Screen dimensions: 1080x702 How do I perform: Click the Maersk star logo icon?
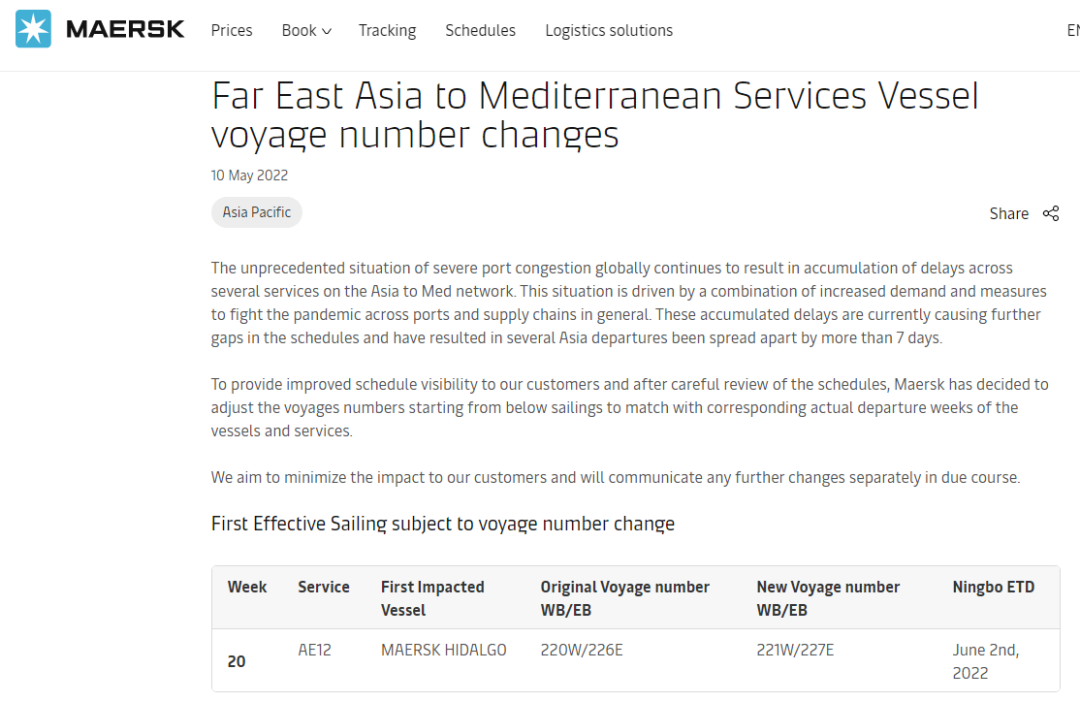33,30
